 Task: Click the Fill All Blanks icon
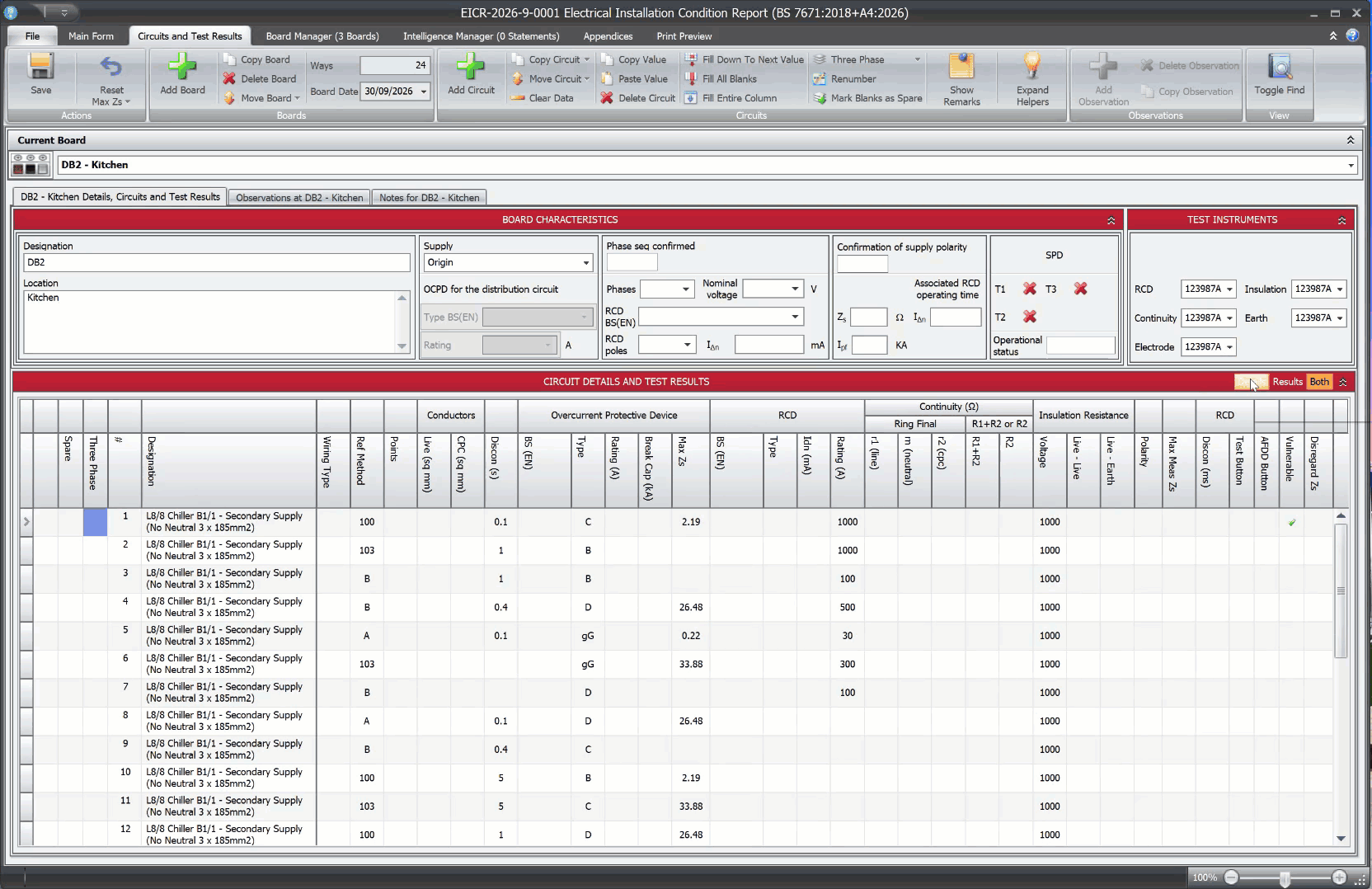(691, 78)
